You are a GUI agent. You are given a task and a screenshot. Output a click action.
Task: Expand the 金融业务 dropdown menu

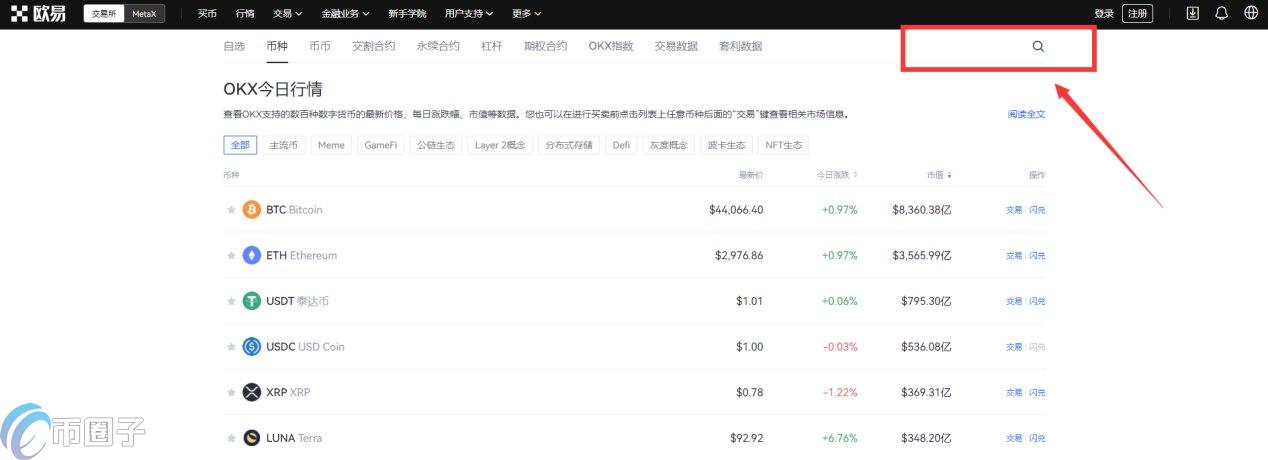click(345, 14)
